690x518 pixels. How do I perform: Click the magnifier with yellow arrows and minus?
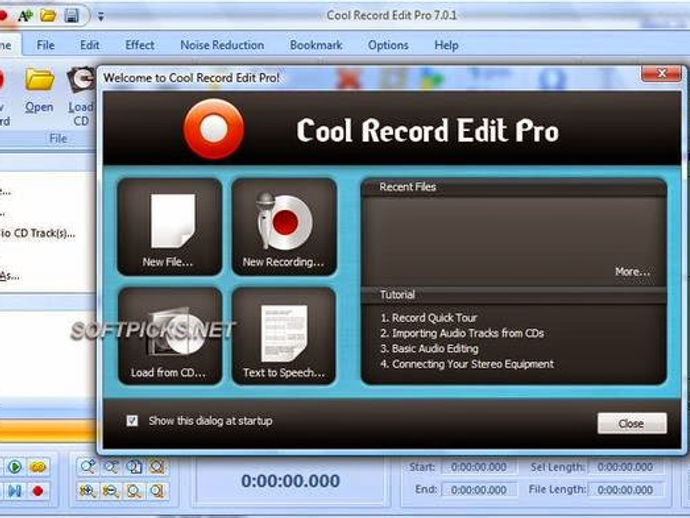coord(110,490)
